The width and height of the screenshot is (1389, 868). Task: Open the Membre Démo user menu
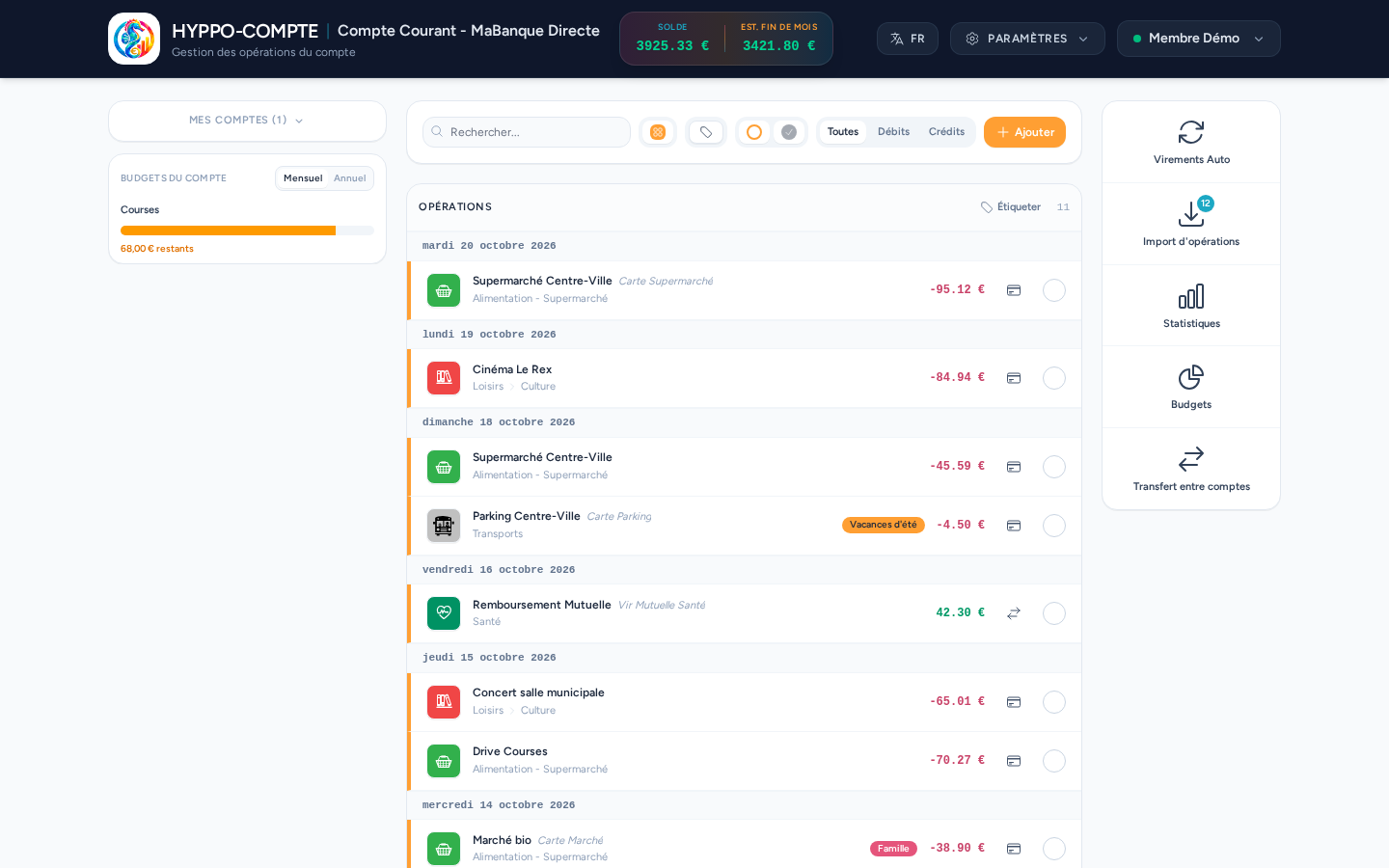coord(1198,39)
